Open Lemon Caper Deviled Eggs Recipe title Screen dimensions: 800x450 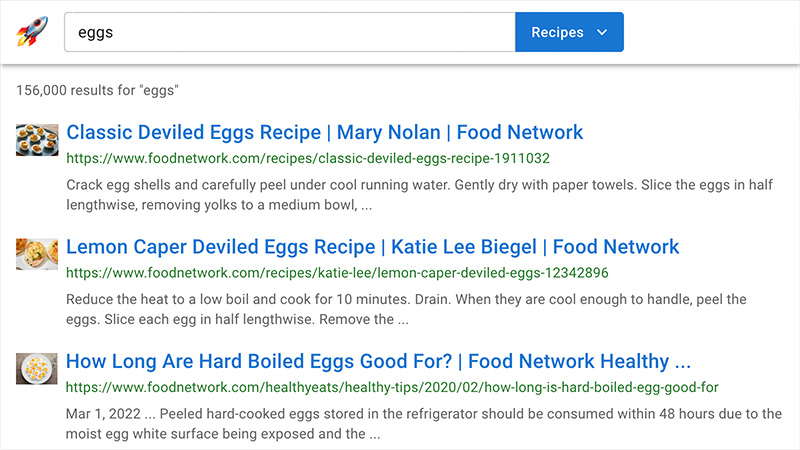click(372, 247)
